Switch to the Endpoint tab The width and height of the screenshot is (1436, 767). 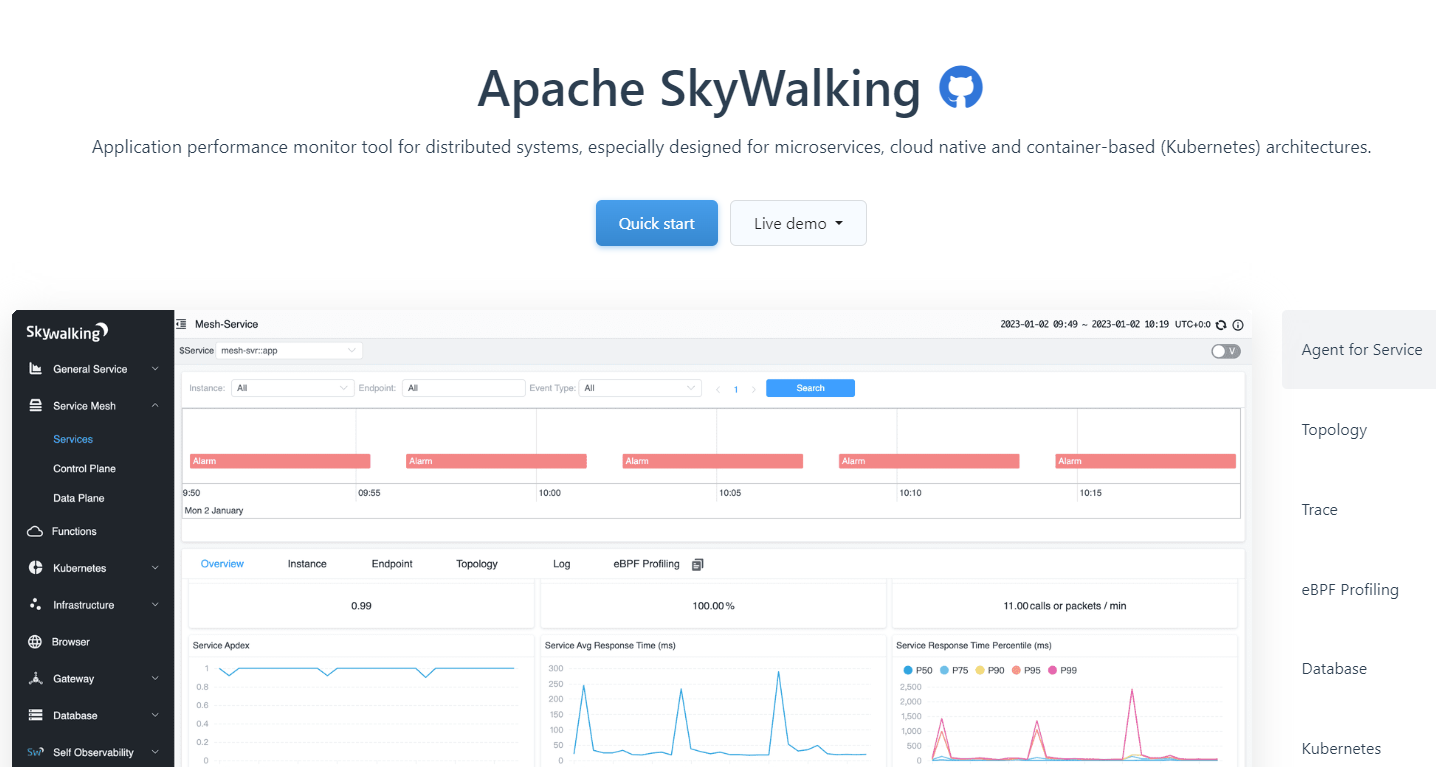(392, 563)
